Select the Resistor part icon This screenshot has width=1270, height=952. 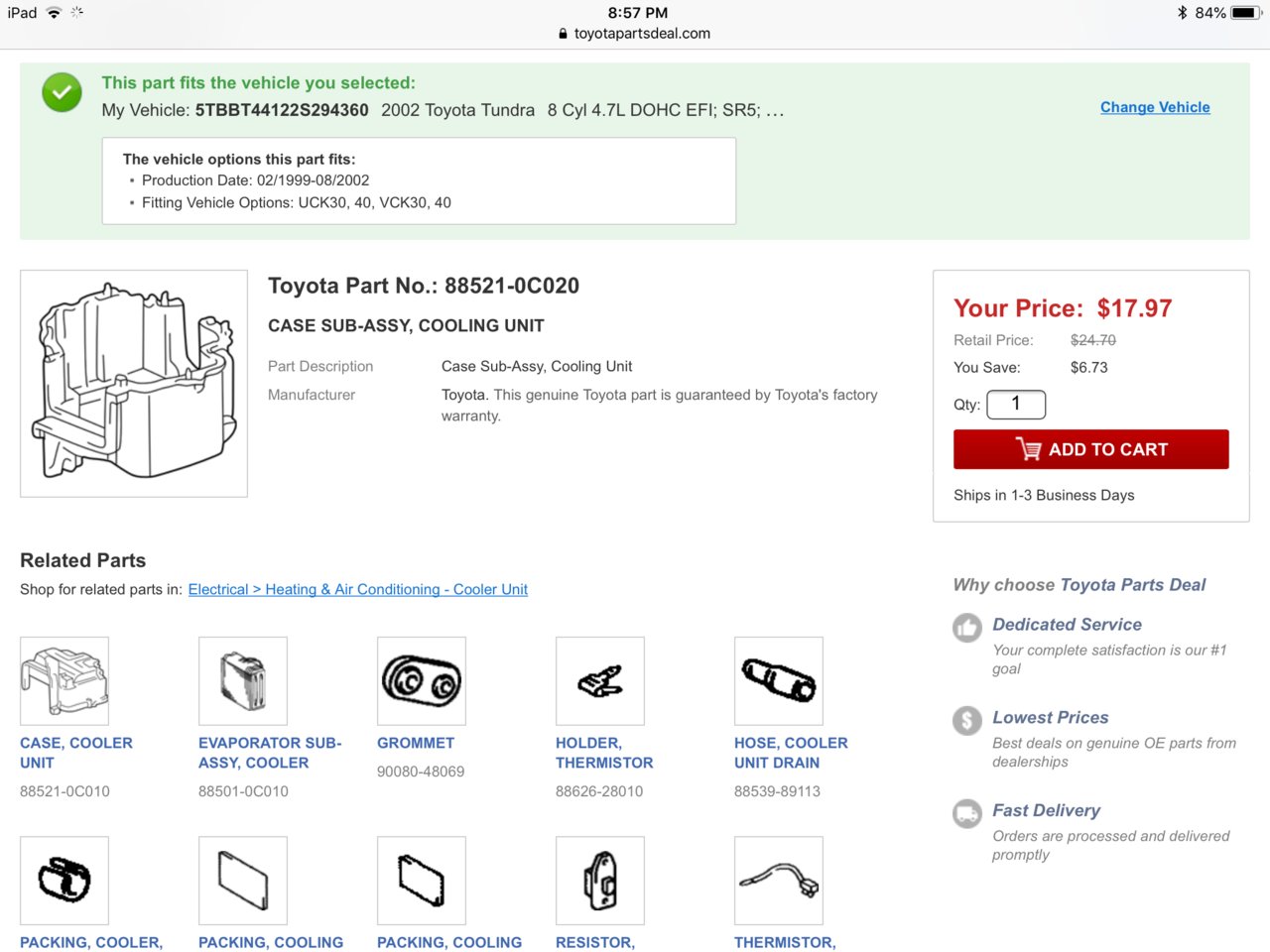click(x=600, y=881)
